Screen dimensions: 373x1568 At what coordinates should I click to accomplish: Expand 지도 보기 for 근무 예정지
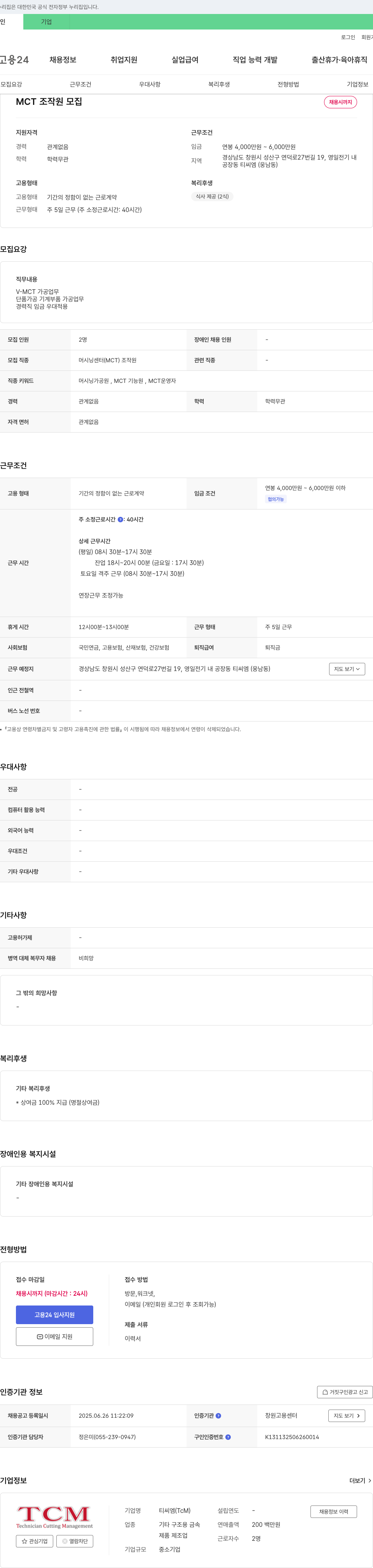347,668
